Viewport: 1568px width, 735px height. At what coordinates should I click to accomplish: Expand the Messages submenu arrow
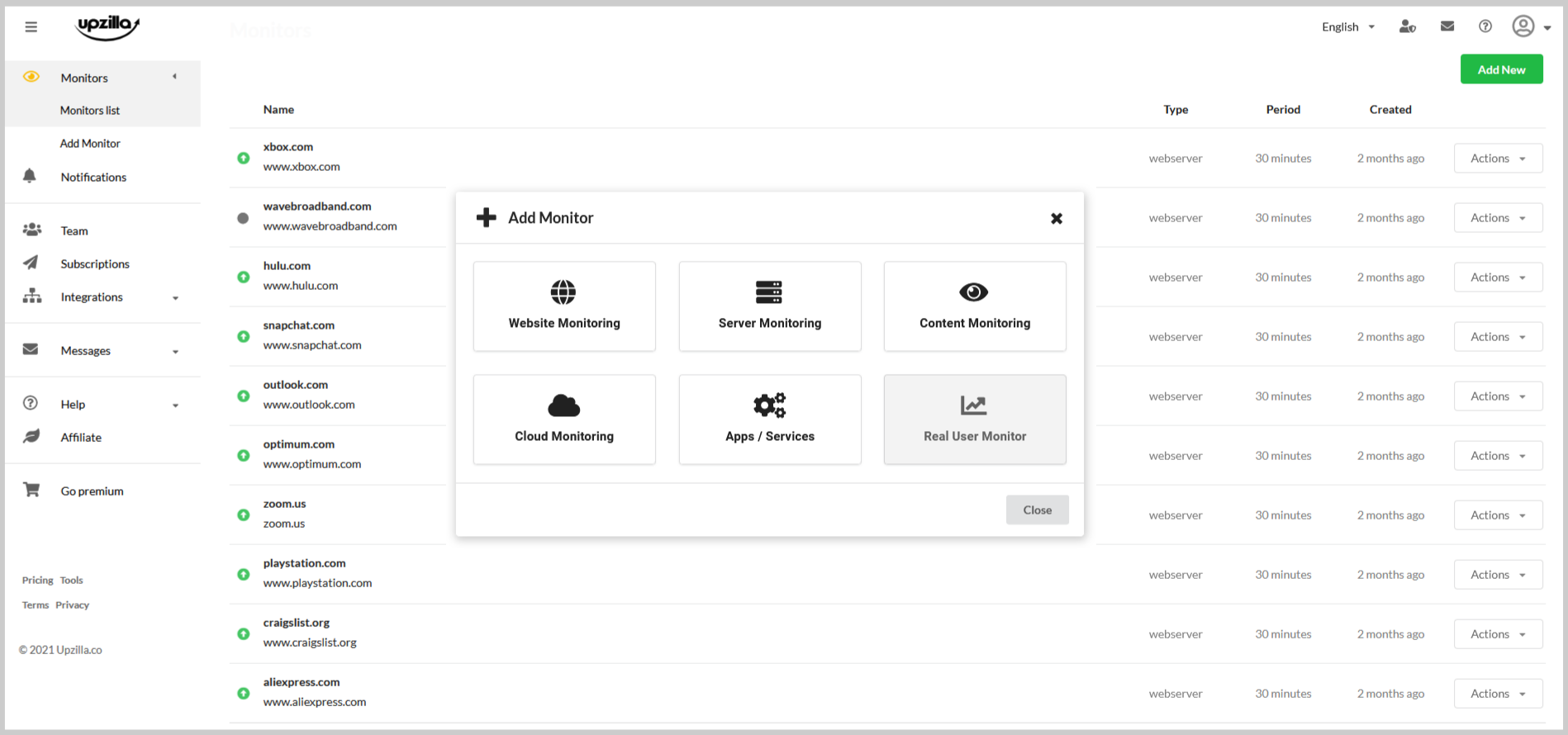[x=175, y=351]
